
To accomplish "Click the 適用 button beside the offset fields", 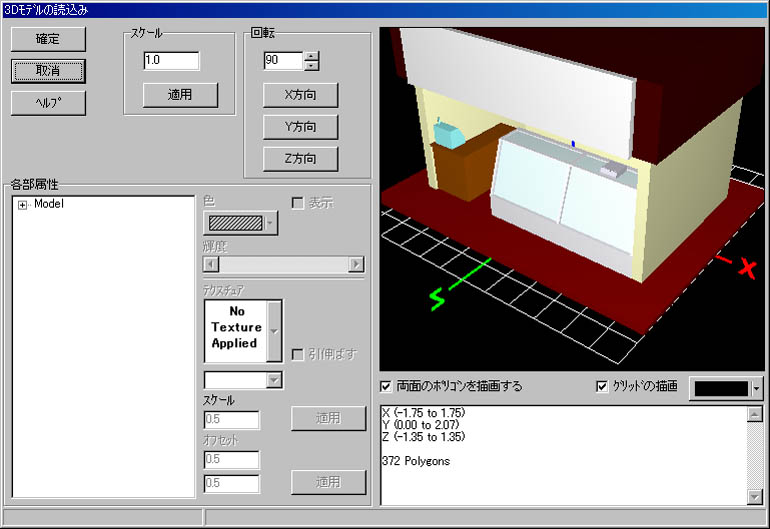I will [328, 482].
